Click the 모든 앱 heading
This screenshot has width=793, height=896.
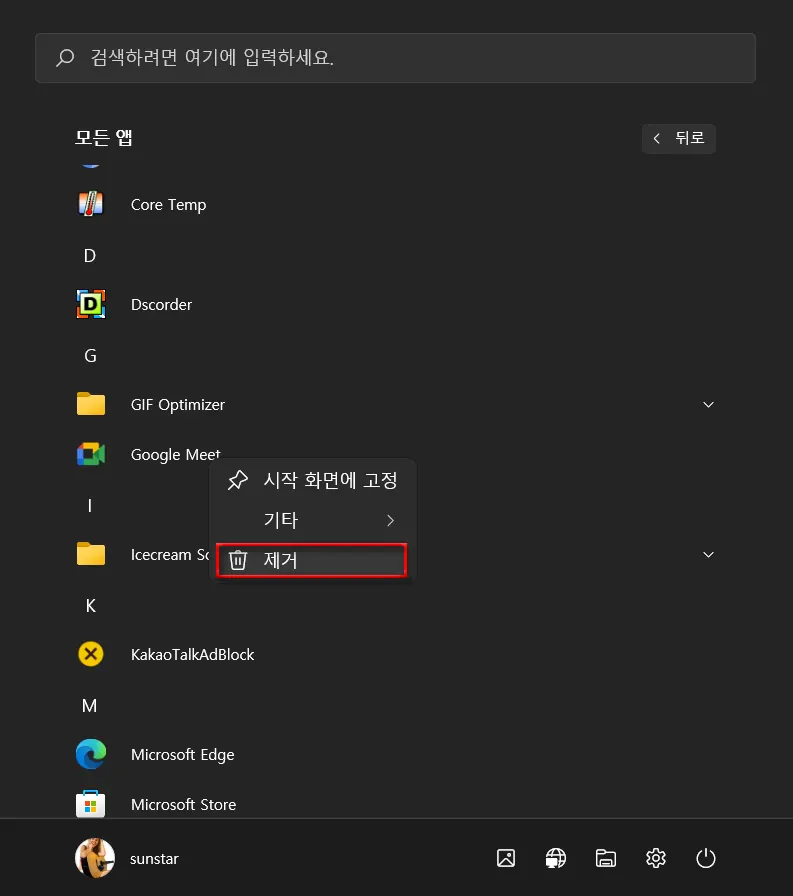[x=104, y=138]
